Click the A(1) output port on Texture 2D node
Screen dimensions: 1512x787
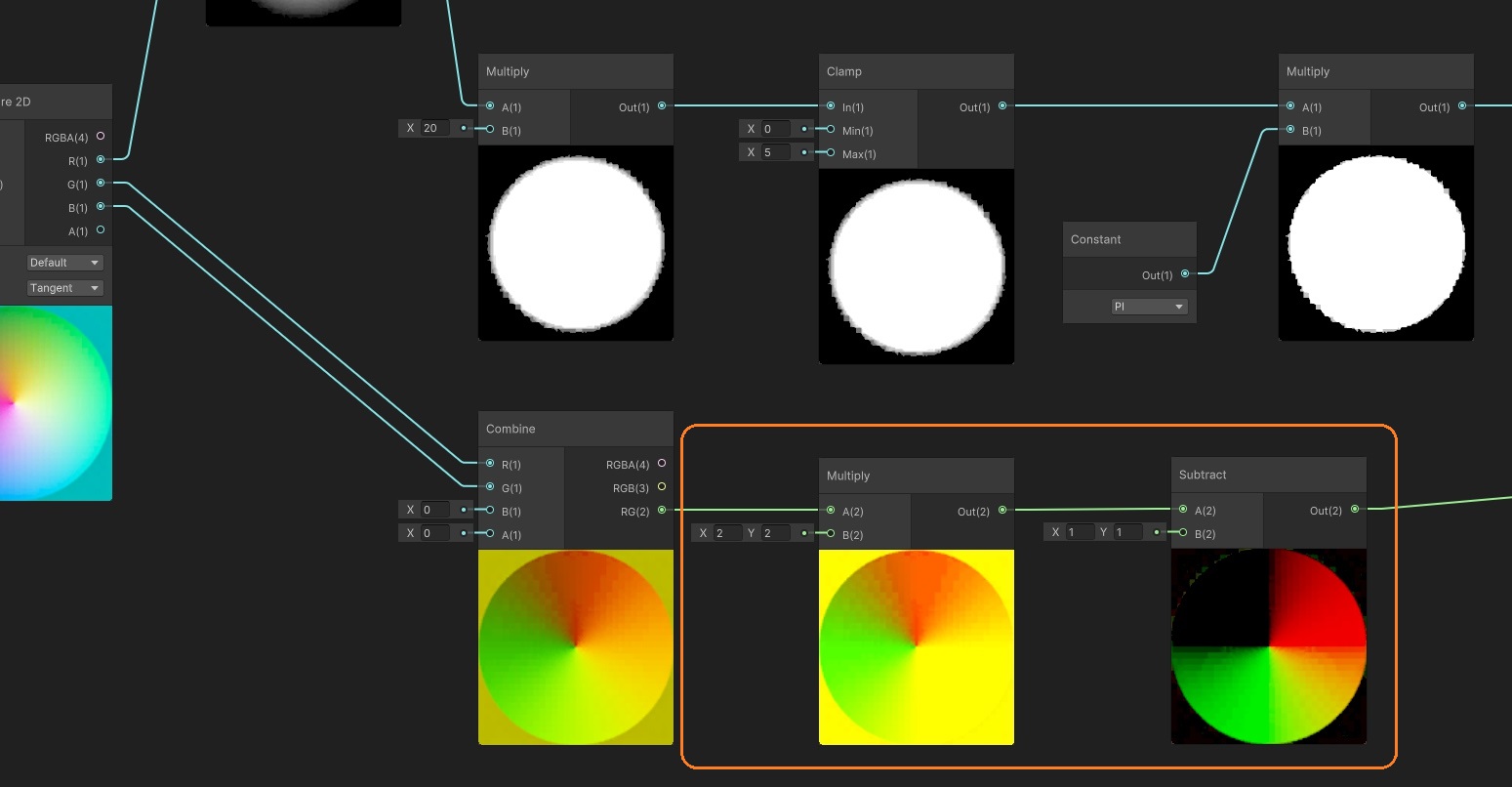tap(101, 231)
